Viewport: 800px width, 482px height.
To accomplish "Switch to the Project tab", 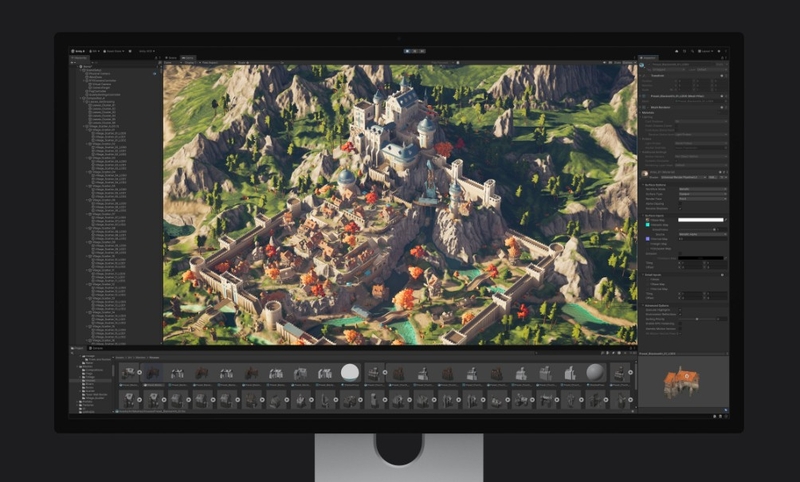I will click(78, 348).
